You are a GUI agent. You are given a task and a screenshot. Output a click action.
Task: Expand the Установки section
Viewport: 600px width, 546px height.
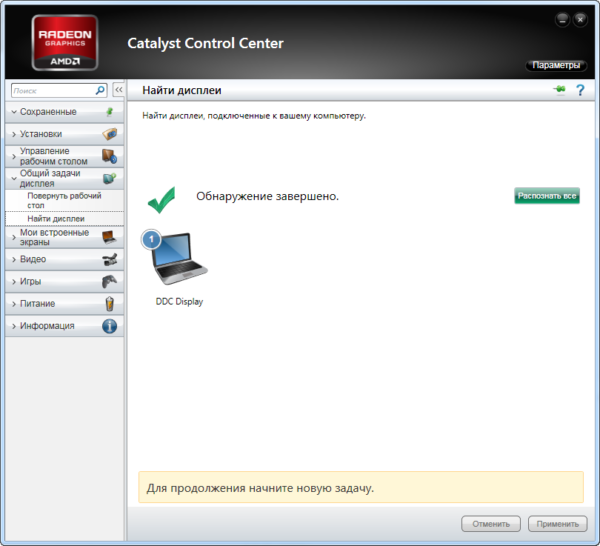(x=14, y=134)
